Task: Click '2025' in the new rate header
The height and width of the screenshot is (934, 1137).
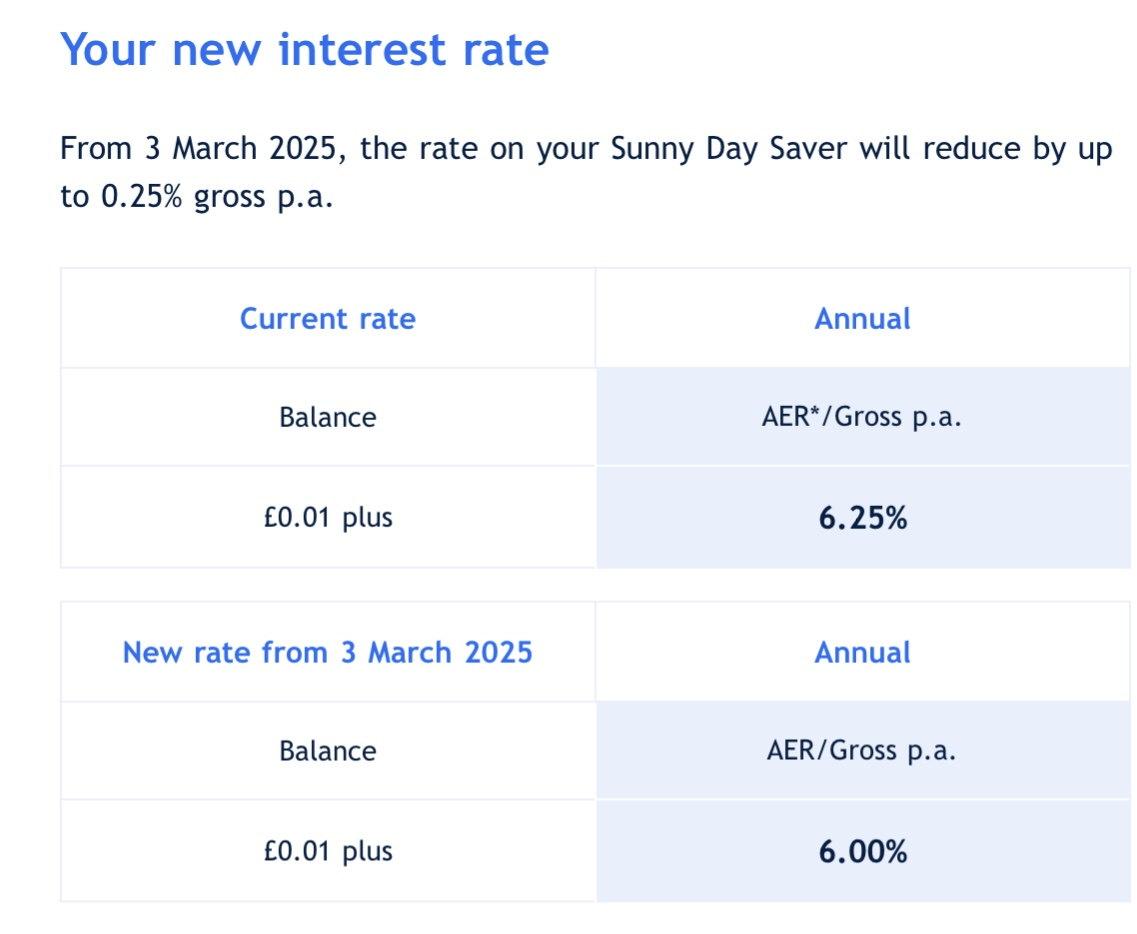Action: [498, 652]
